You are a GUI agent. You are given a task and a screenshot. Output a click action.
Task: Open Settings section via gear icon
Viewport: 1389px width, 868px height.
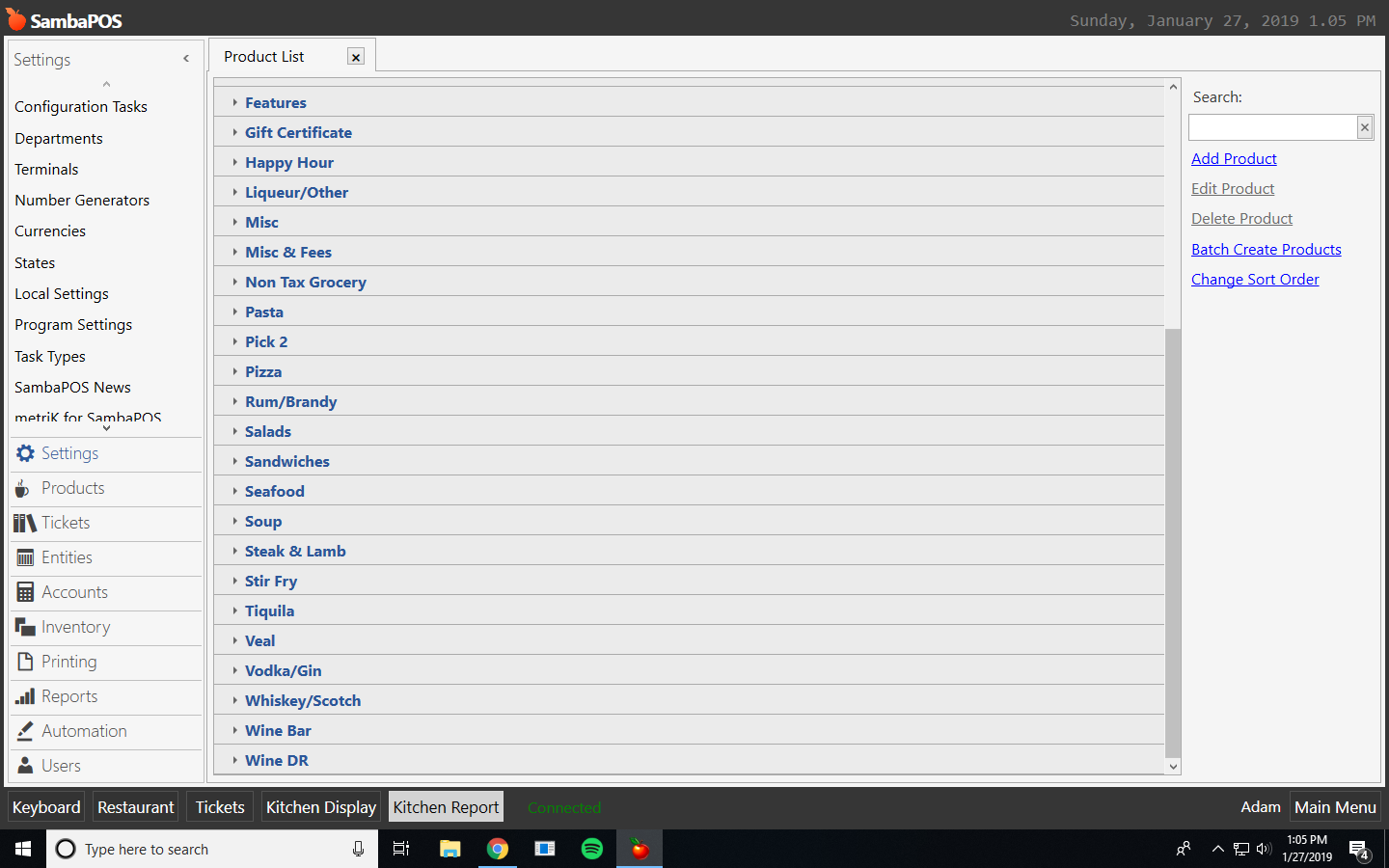point(26,453)
